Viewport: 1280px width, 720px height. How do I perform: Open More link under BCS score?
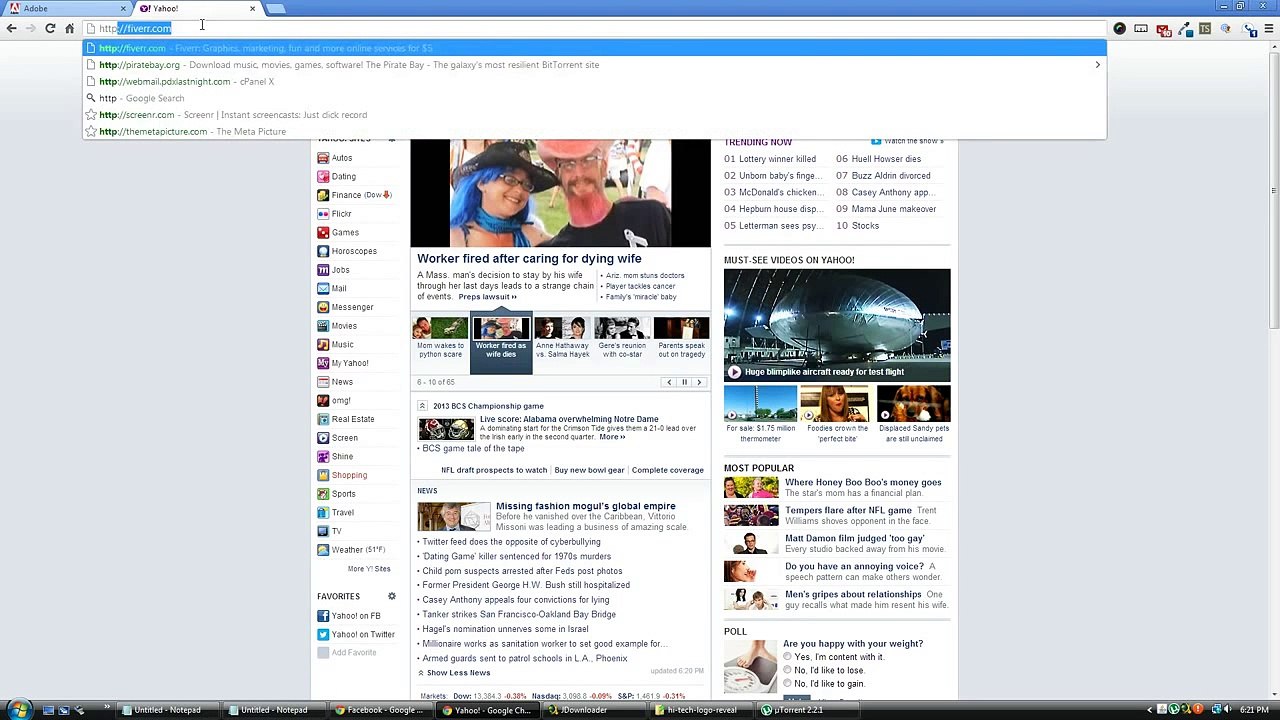(612, 437)
